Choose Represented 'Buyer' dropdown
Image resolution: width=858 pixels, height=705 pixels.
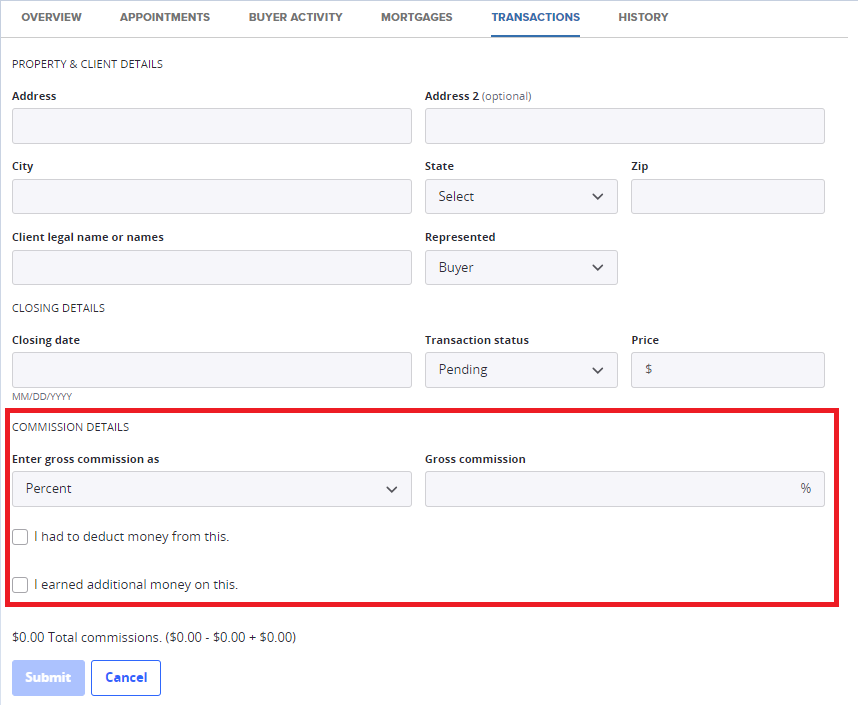click(521, 268)
